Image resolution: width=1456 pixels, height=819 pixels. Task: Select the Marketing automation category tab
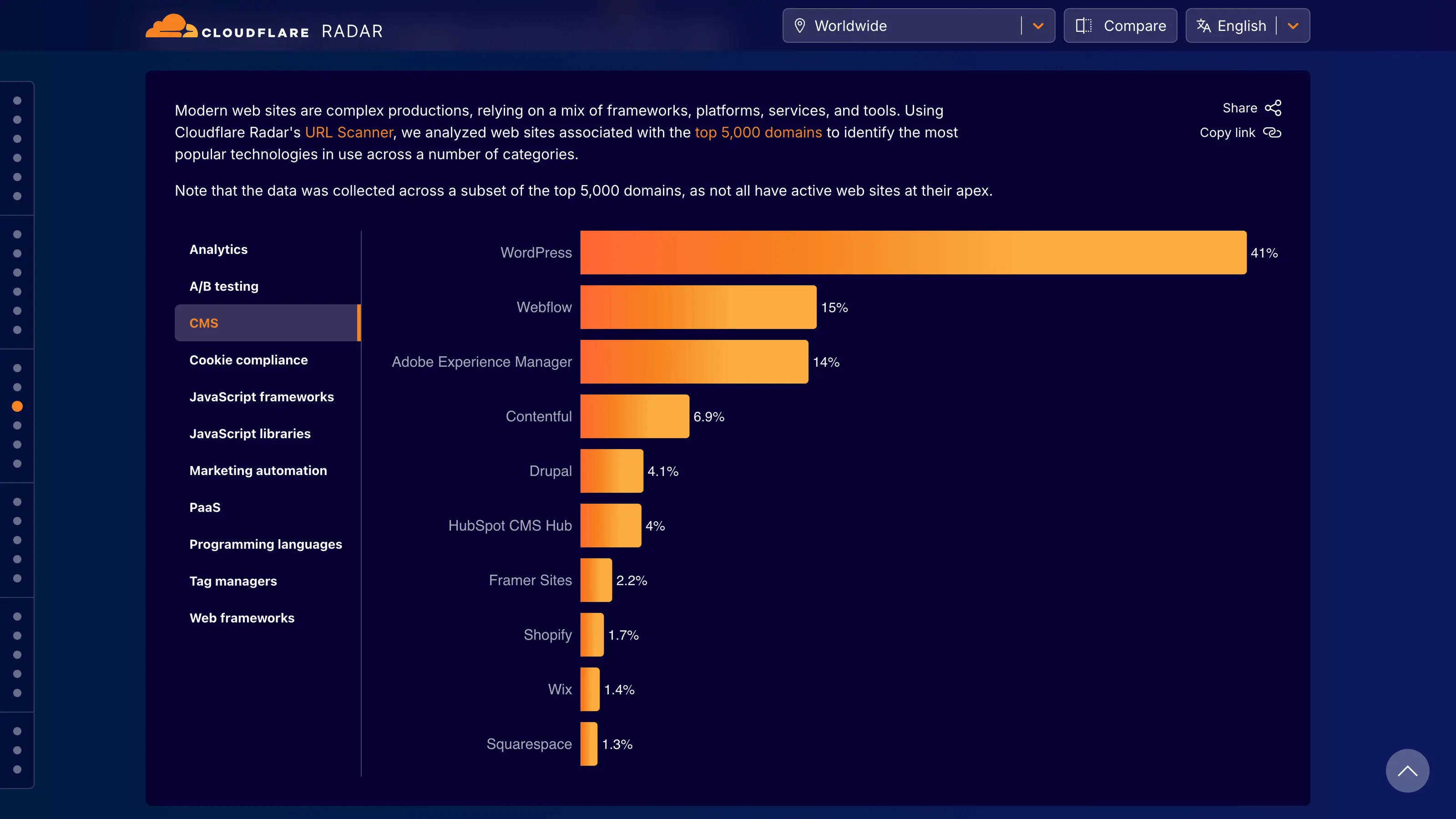point(268,470)
